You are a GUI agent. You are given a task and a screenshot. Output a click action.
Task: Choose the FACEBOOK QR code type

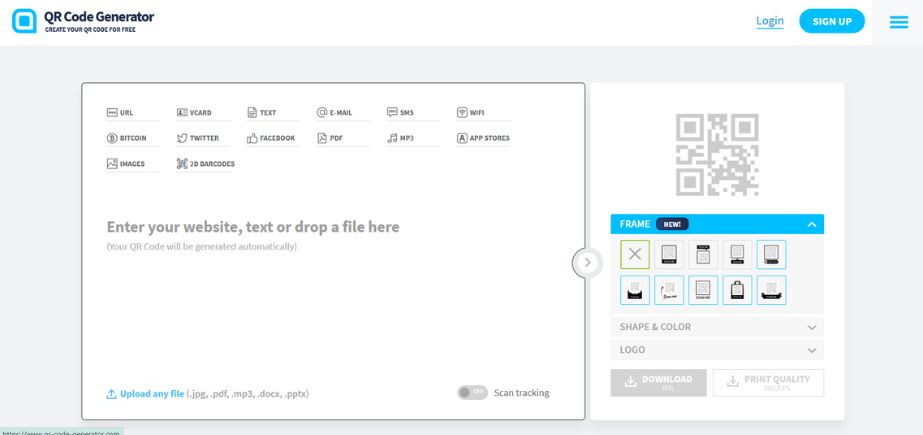coord(273,138)
